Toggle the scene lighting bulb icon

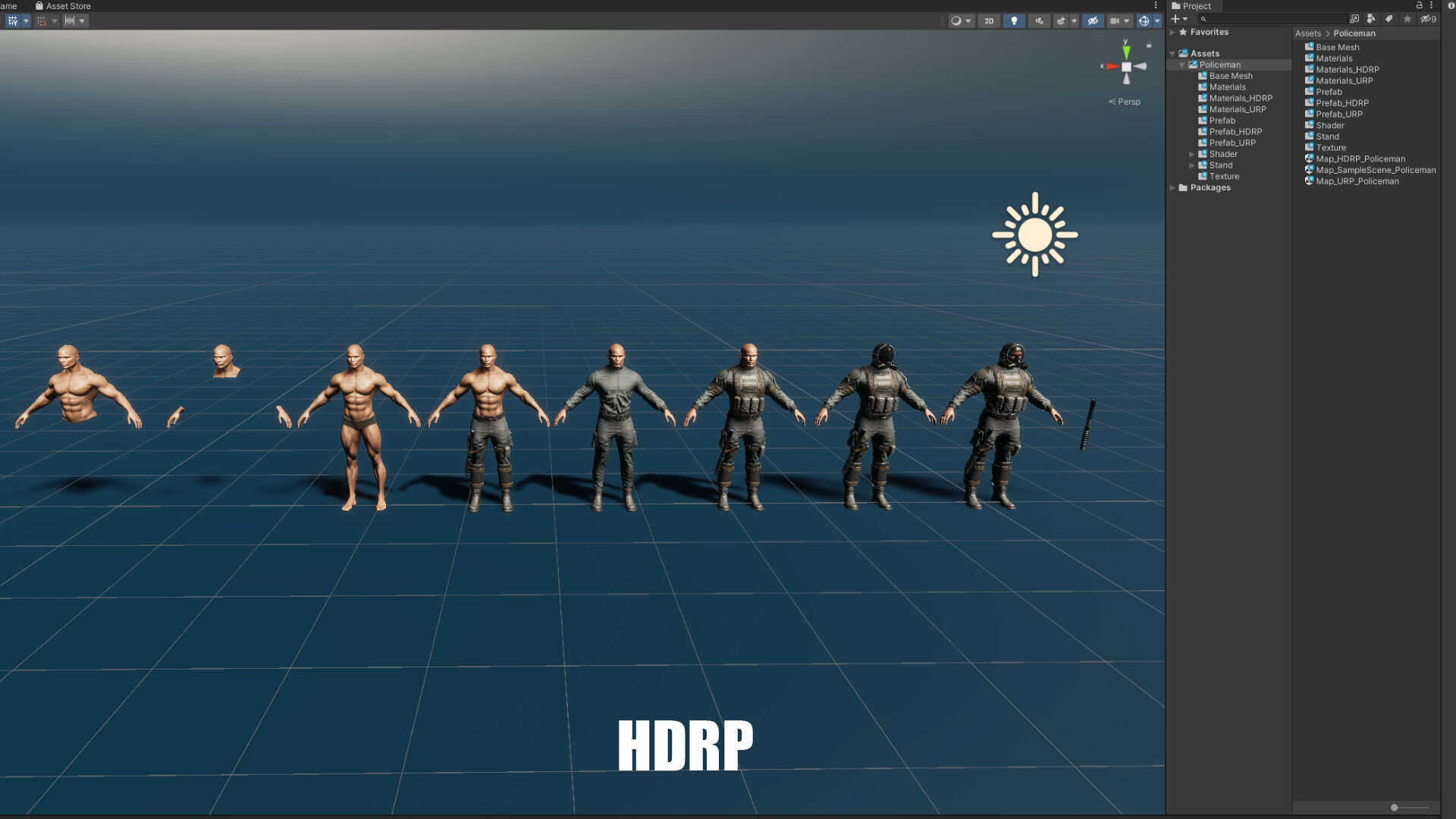pyautogui.click(x=1014, y=21)
